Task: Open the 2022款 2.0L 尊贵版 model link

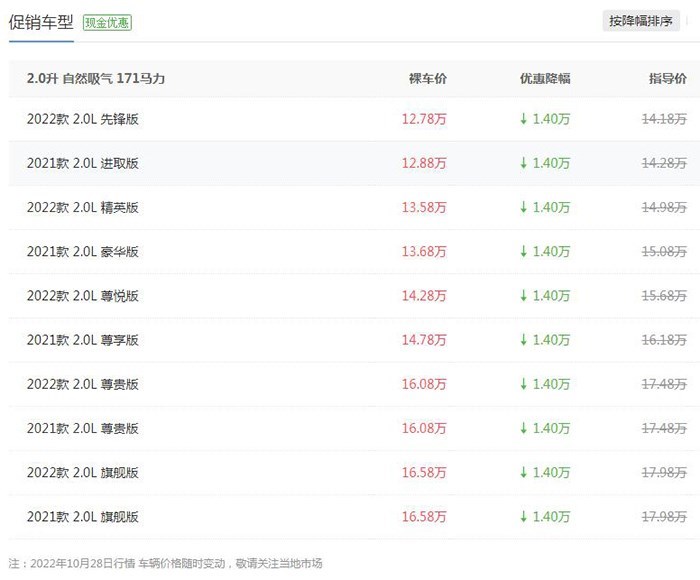Action: (83, 384)
